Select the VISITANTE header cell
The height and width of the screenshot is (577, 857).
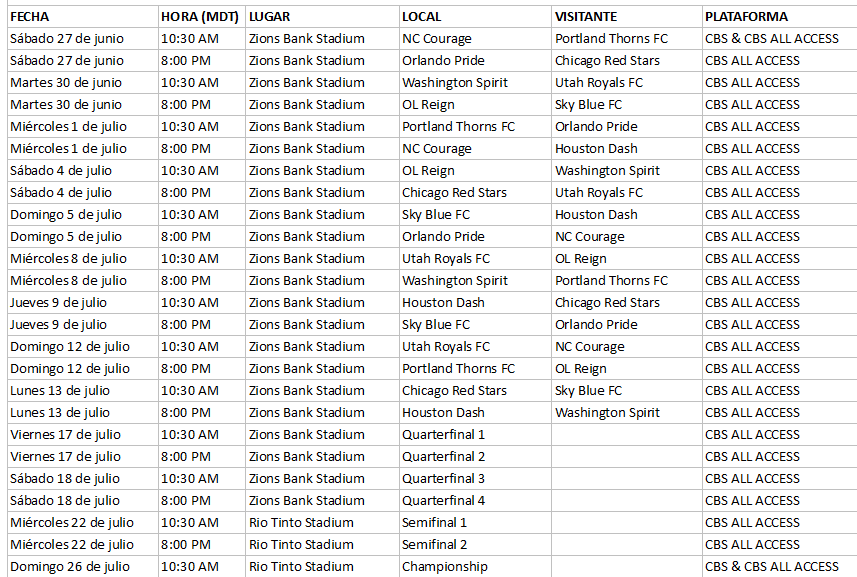point(627,17)
